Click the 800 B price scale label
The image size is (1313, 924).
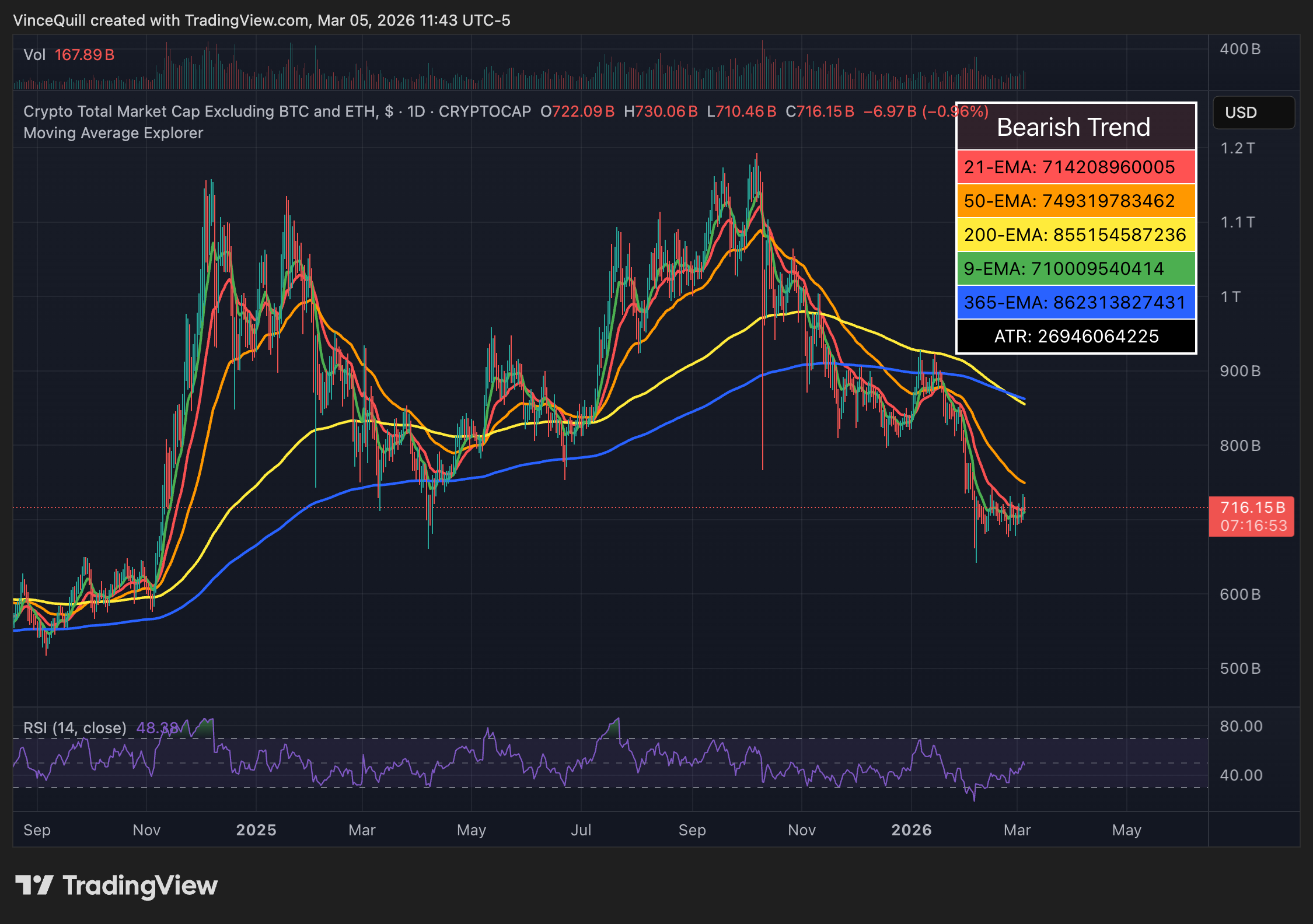pyautogui.click(x=1241, y=446)
